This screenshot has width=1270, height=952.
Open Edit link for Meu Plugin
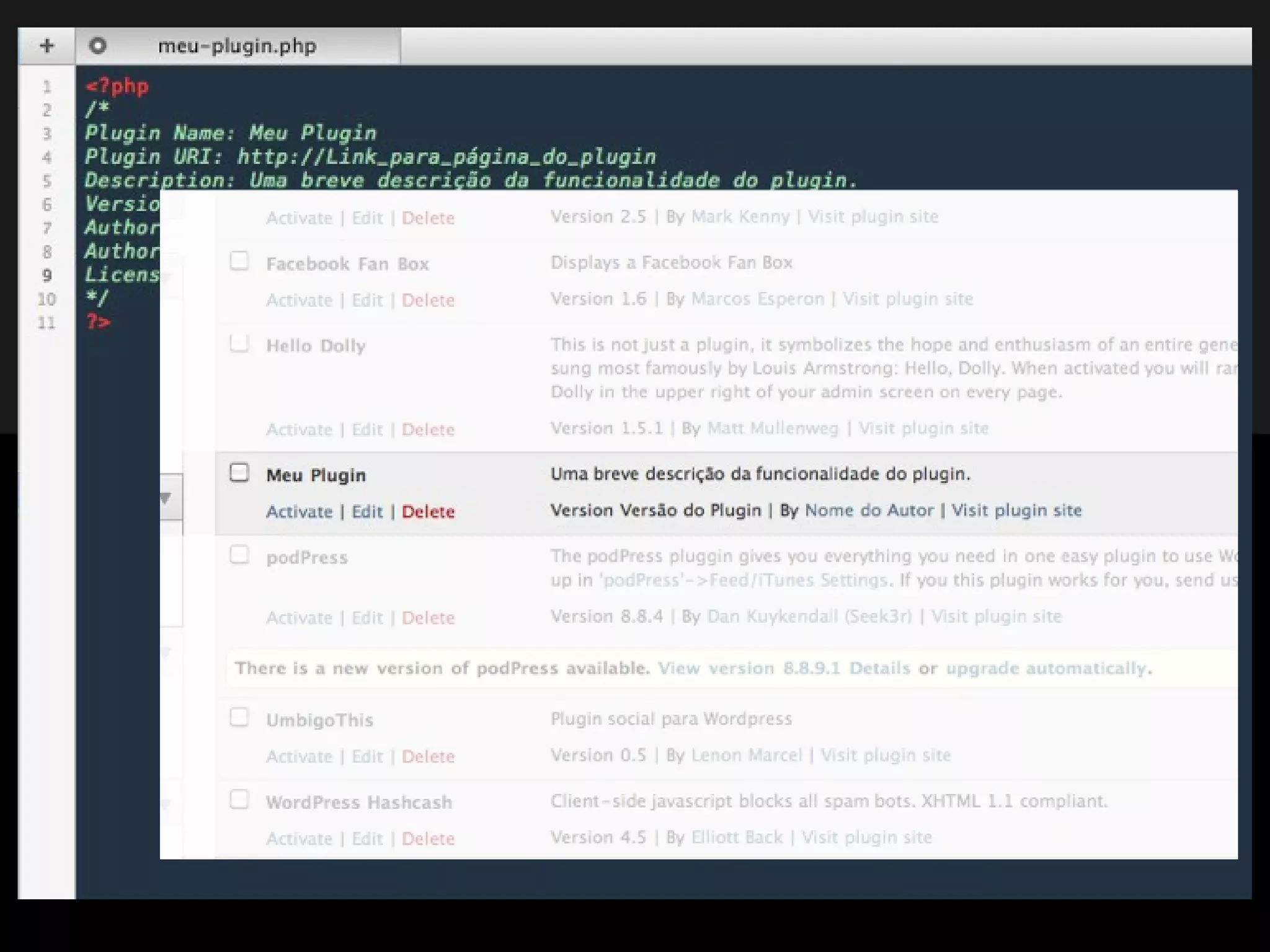pyautogui.click(x=367, y=512)
